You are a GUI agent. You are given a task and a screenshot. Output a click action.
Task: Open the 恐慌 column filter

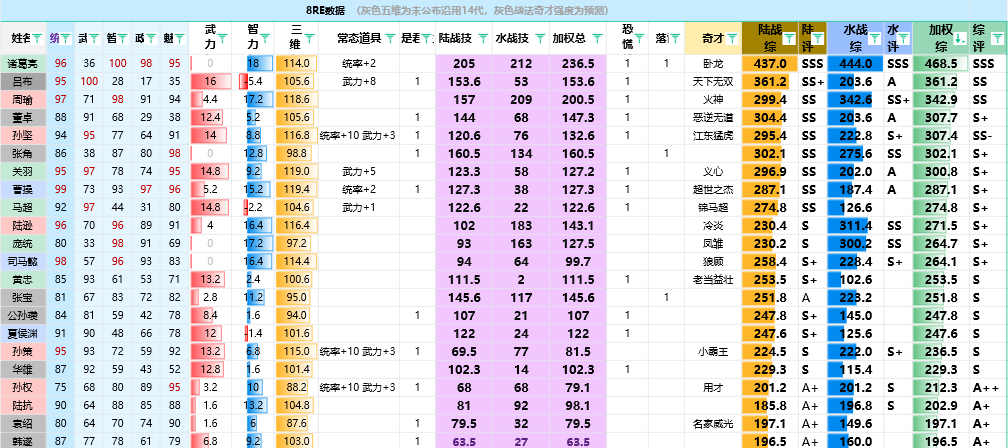[x=640, y=39]
